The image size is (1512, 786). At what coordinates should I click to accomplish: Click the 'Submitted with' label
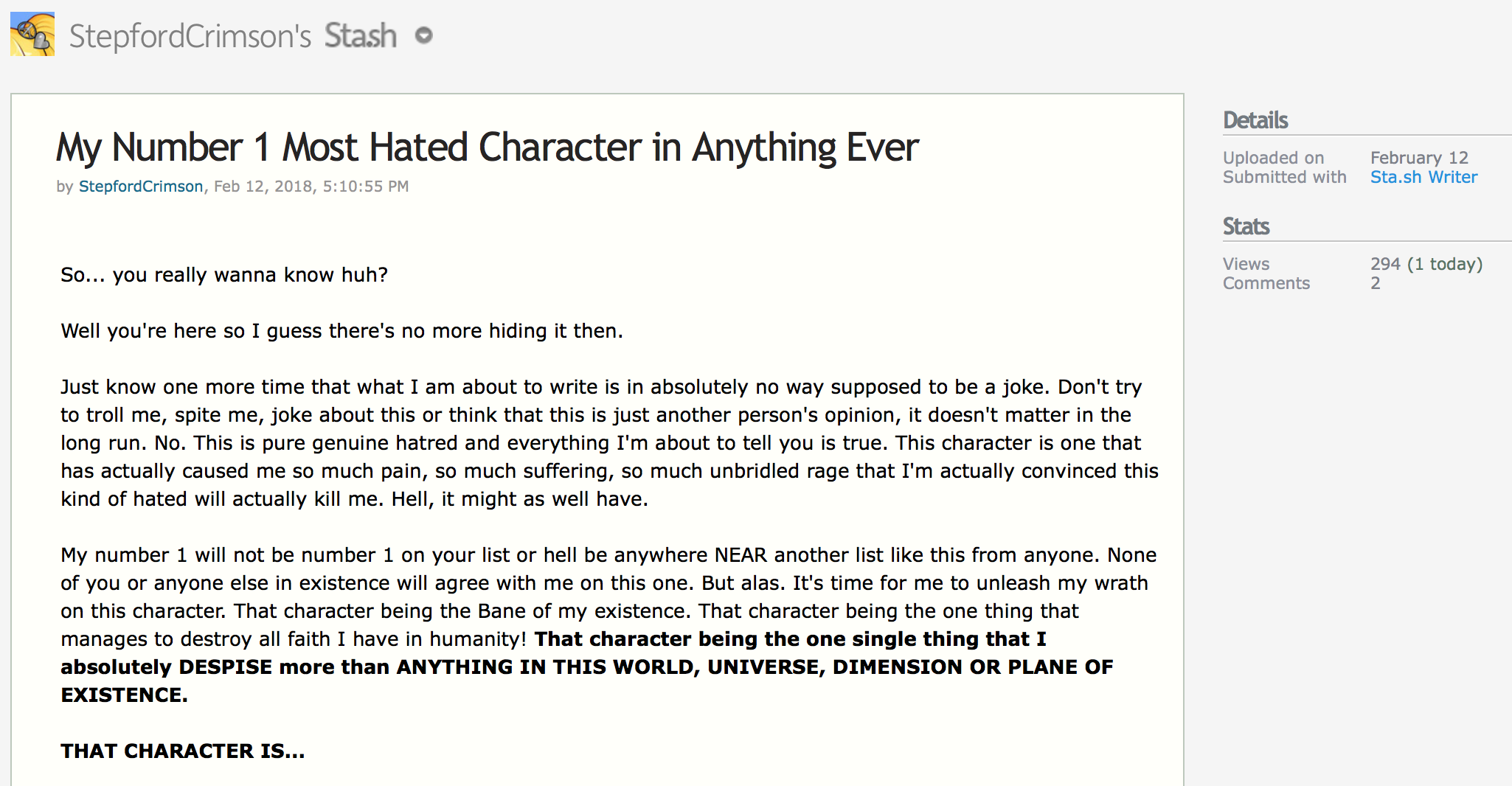point(1284,177)
